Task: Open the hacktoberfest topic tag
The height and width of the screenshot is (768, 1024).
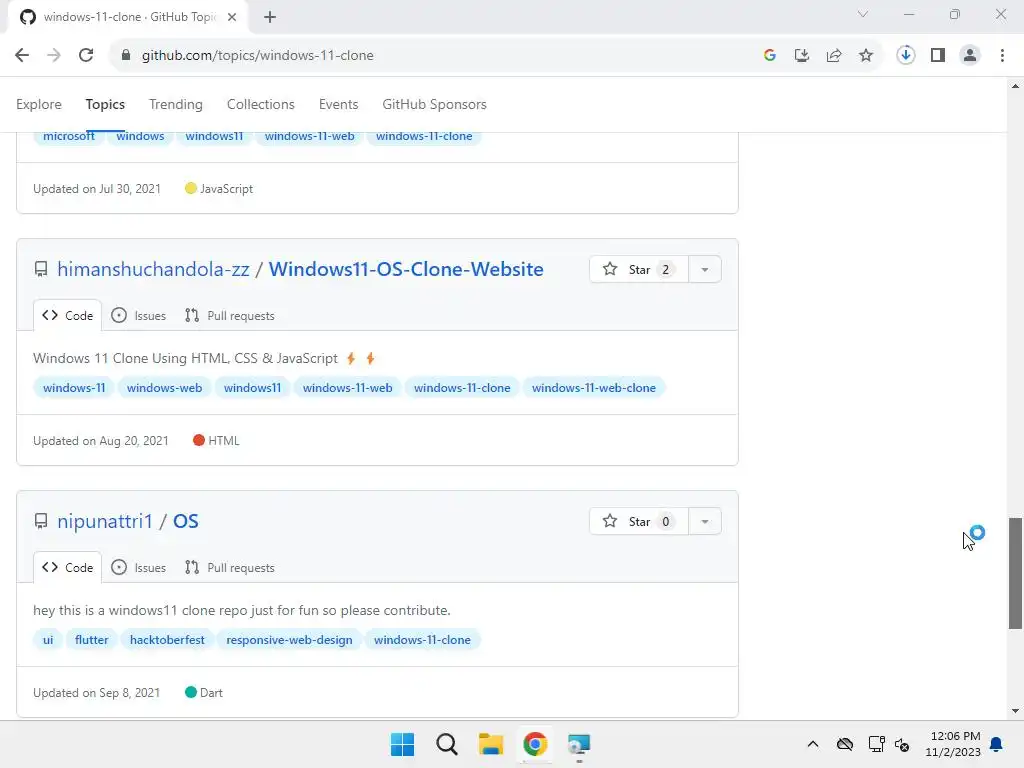Action: pos(167,640)
